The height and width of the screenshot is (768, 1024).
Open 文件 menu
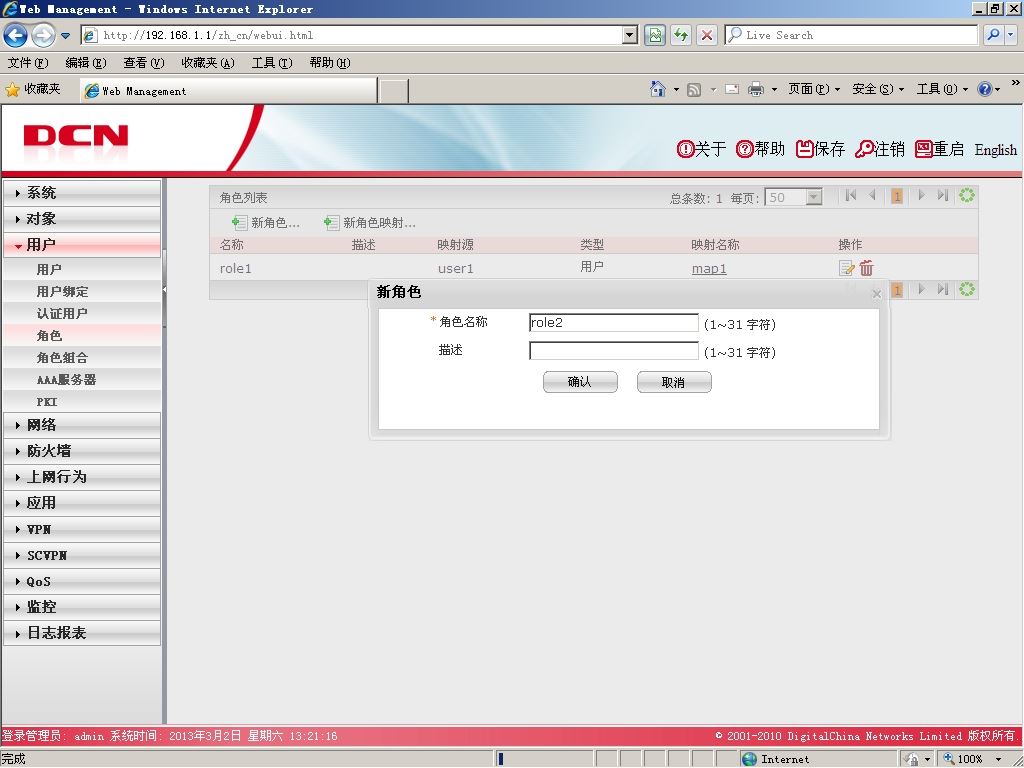28,63
